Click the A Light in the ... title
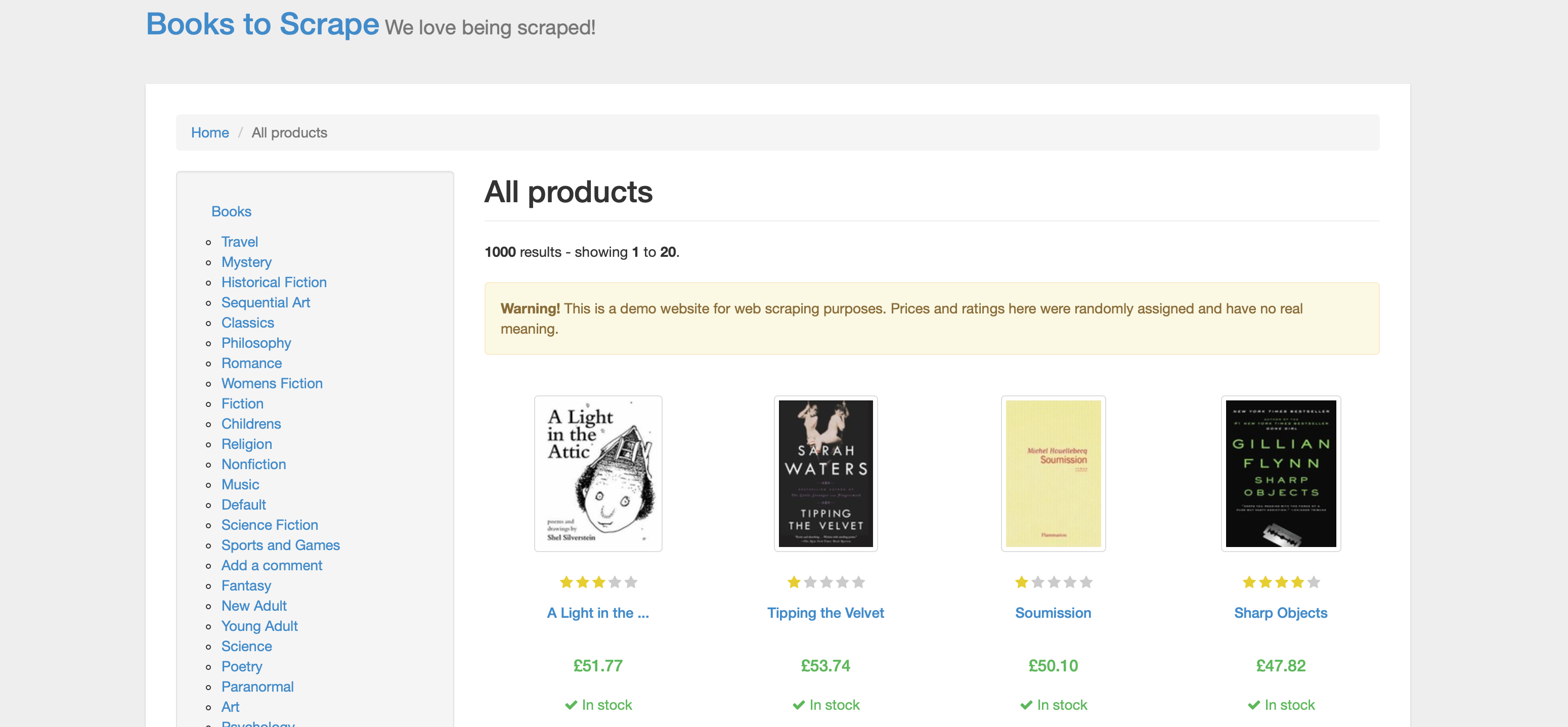Viewport: 1568px width, 727px height. pyautogui.click(x=598, y=613)
